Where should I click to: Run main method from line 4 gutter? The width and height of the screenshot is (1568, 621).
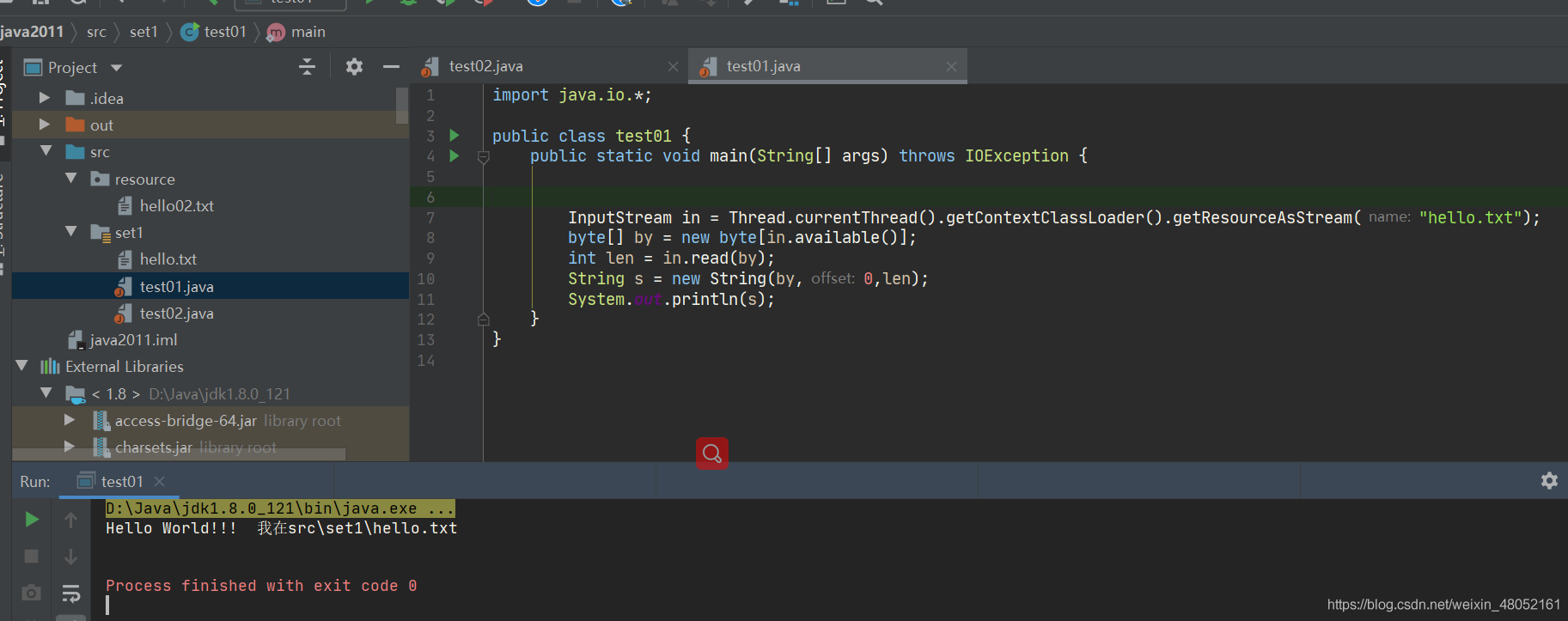[455, 156]
